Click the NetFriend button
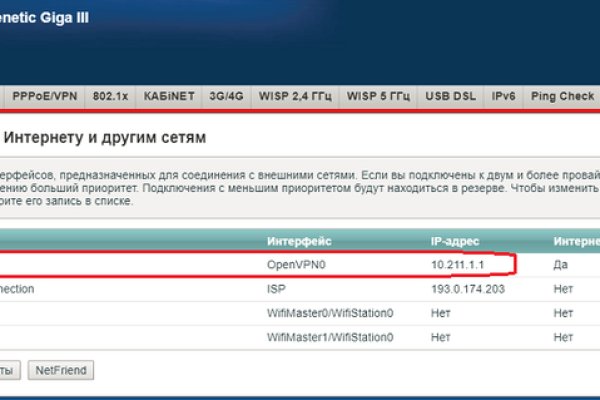 click(x=61, y=370)
